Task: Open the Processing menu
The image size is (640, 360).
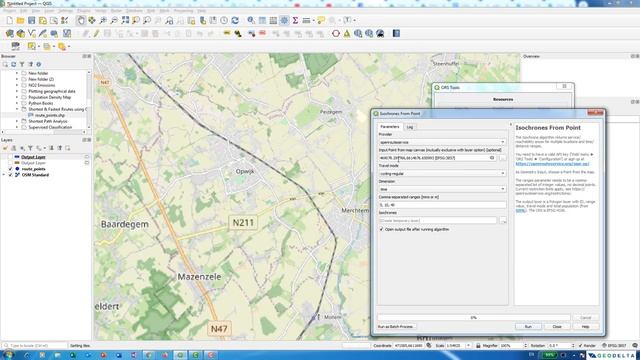Action: pos(183,11)
